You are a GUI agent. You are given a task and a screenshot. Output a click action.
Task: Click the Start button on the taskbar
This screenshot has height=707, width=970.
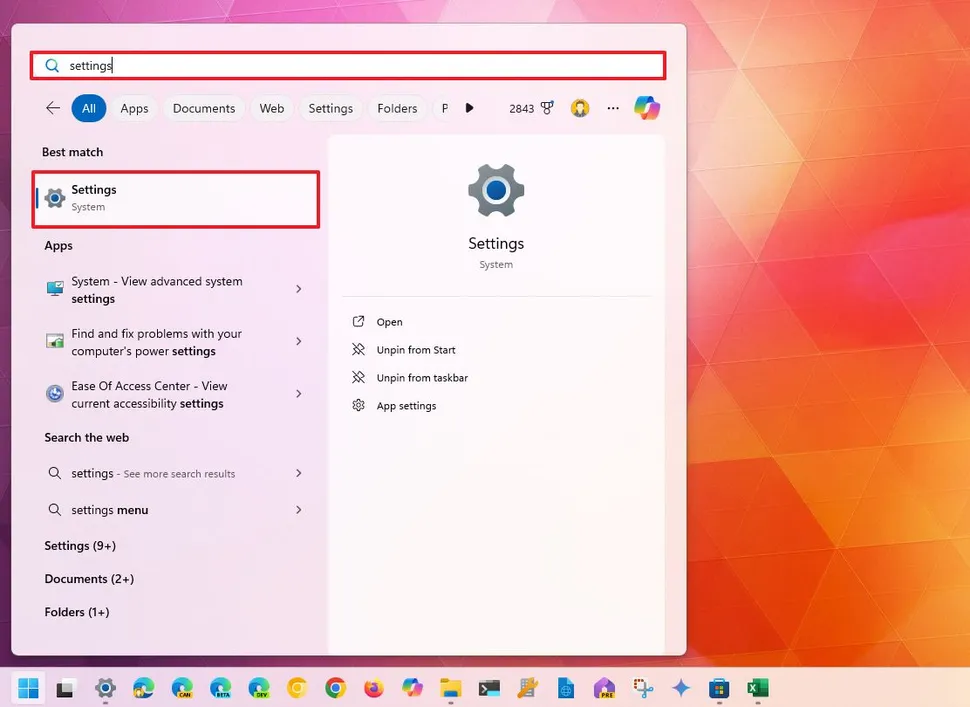pos(27,689)
